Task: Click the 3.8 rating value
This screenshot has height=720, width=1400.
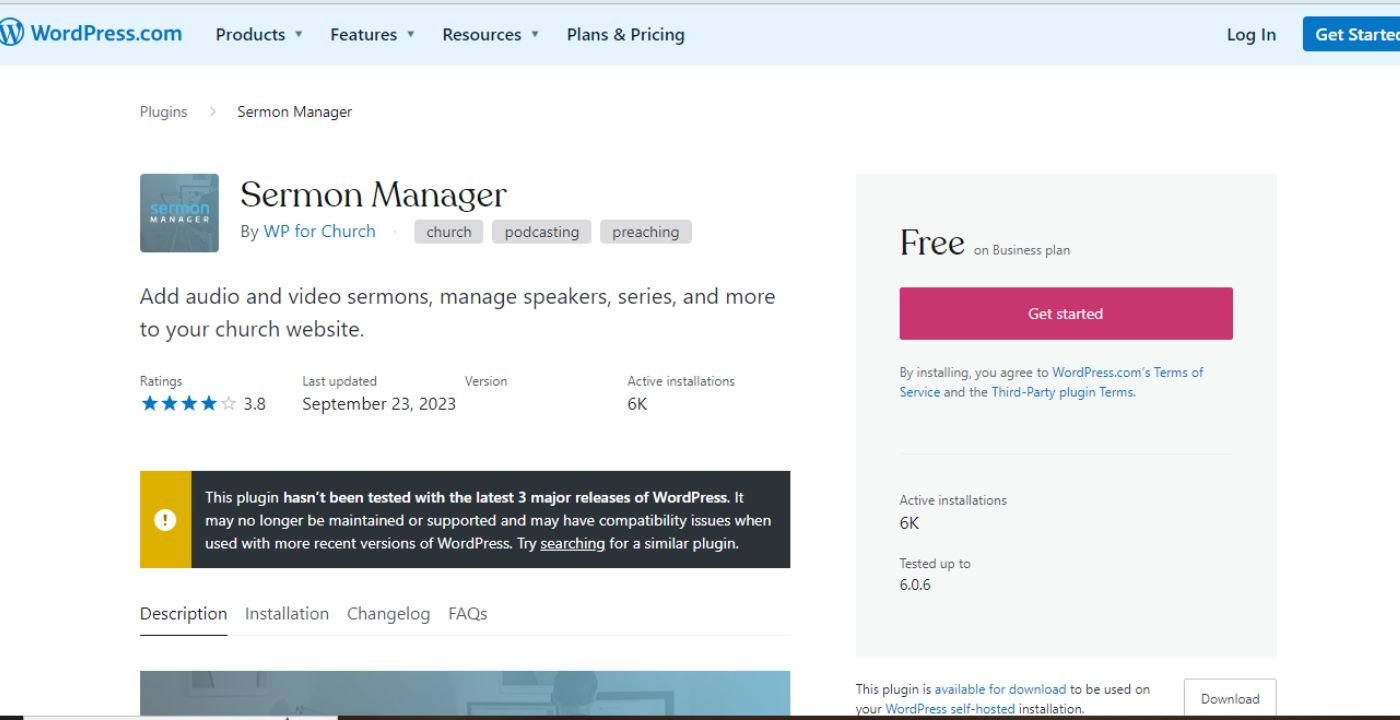Action: (255, 404)
